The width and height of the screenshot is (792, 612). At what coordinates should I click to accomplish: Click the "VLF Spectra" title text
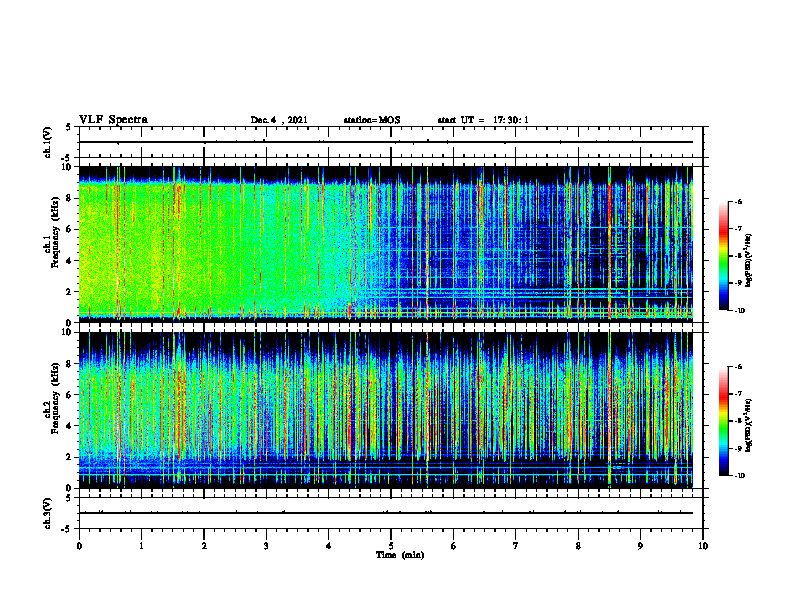[x=113, y=119]
